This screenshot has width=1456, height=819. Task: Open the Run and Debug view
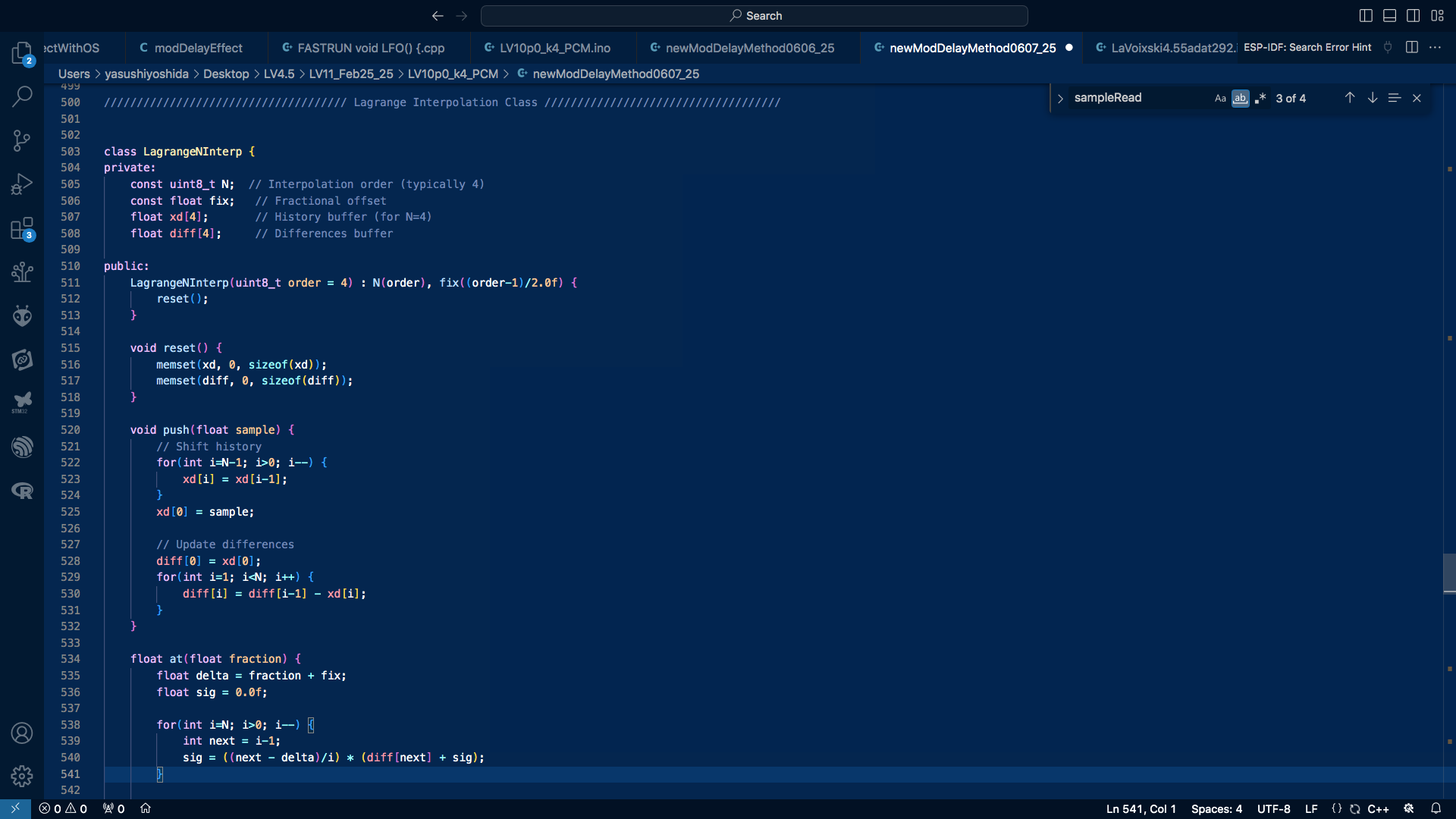(22, 184)
